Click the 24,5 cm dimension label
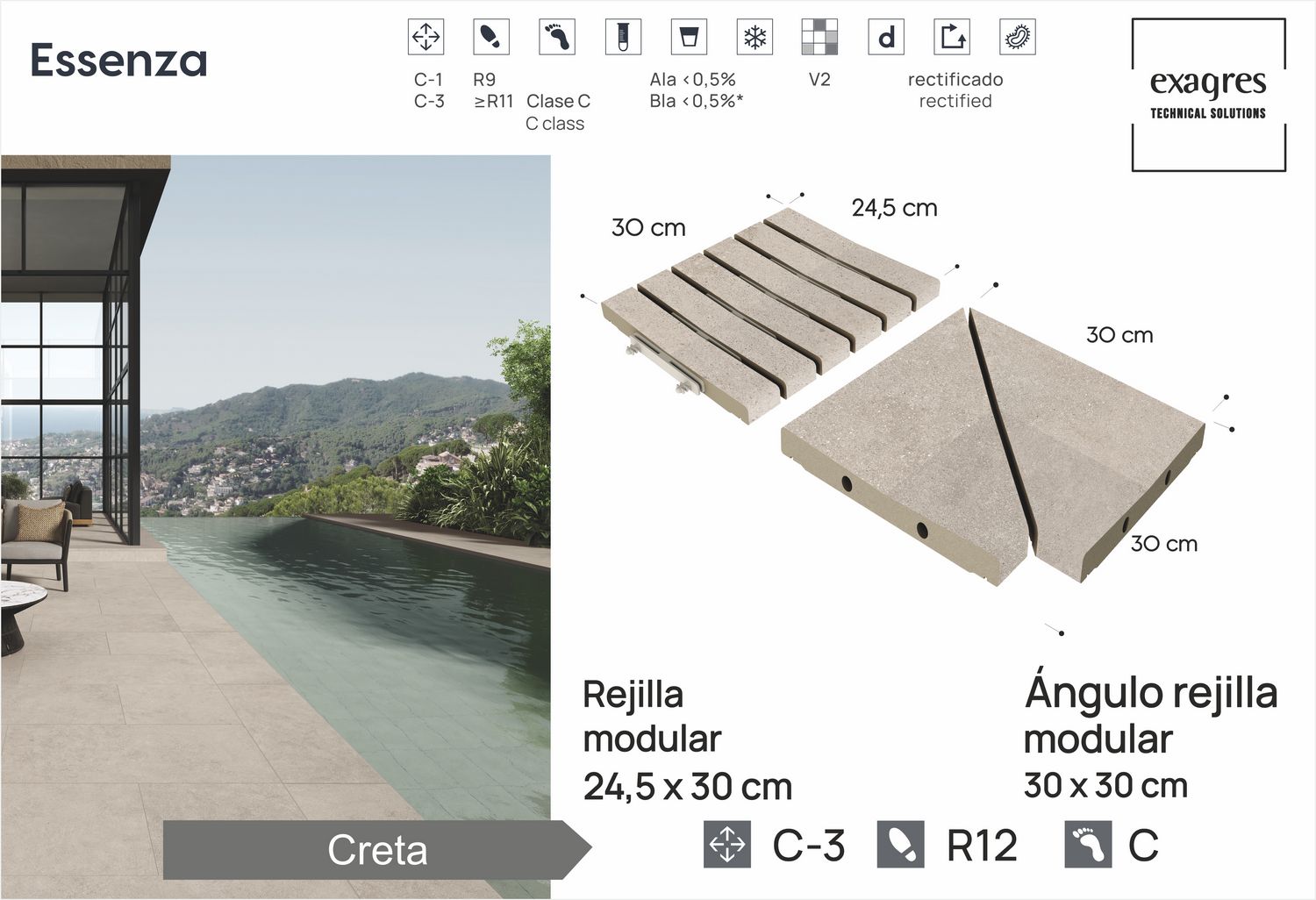The height and width of the screenshot is (900, 1316). tap(894, 208)
